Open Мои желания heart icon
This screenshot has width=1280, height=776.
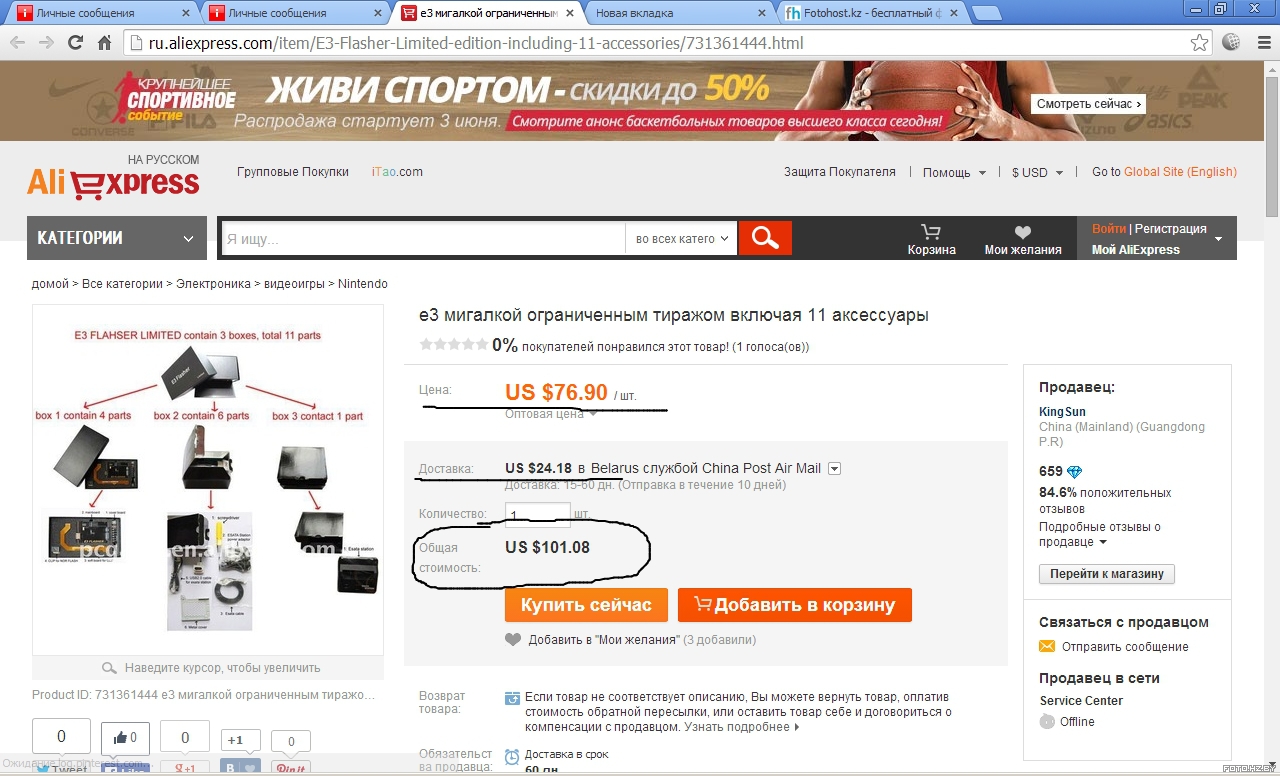click(1022, 232)
